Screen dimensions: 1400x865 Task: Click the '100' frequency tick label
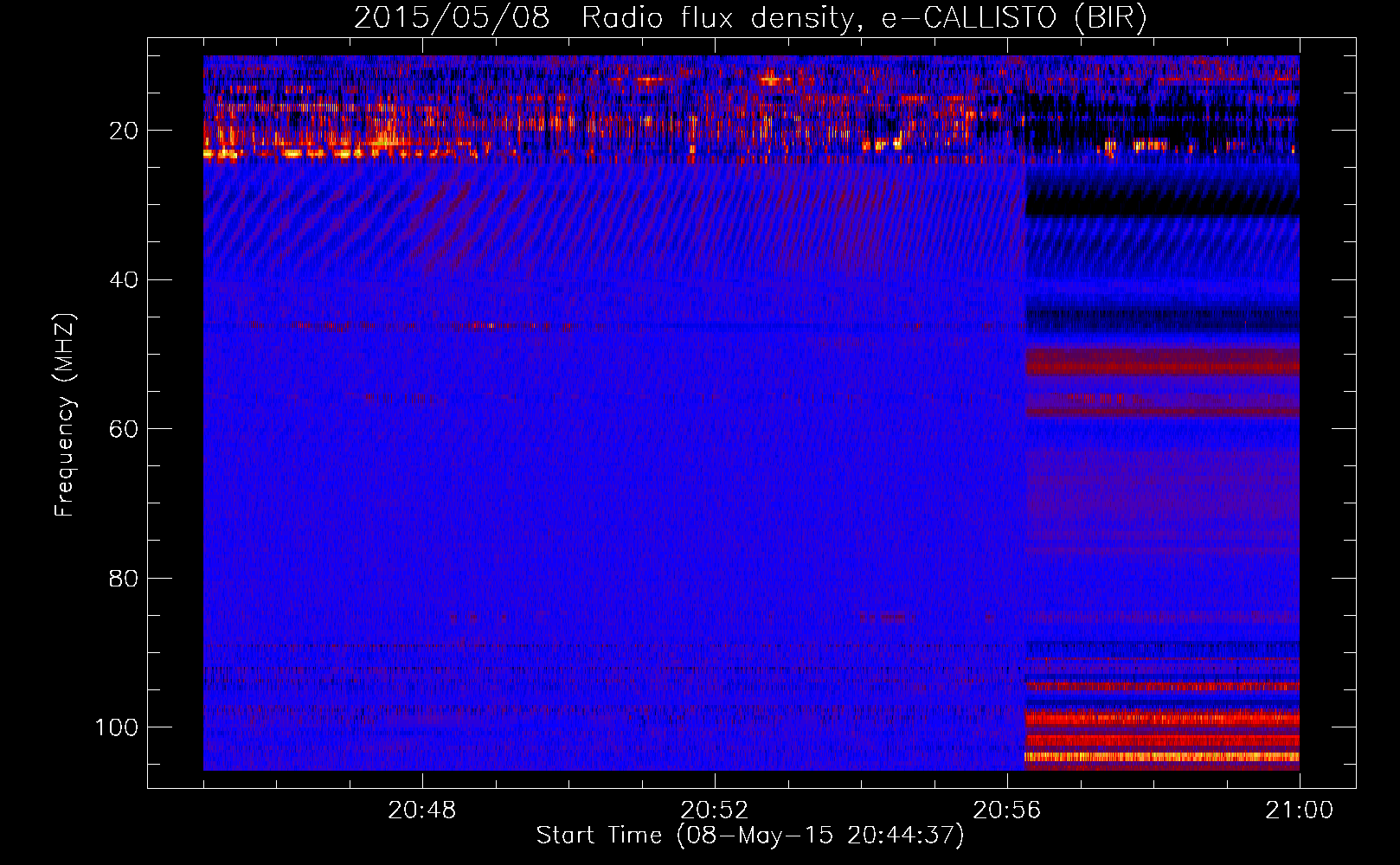(x=117, y=727)
